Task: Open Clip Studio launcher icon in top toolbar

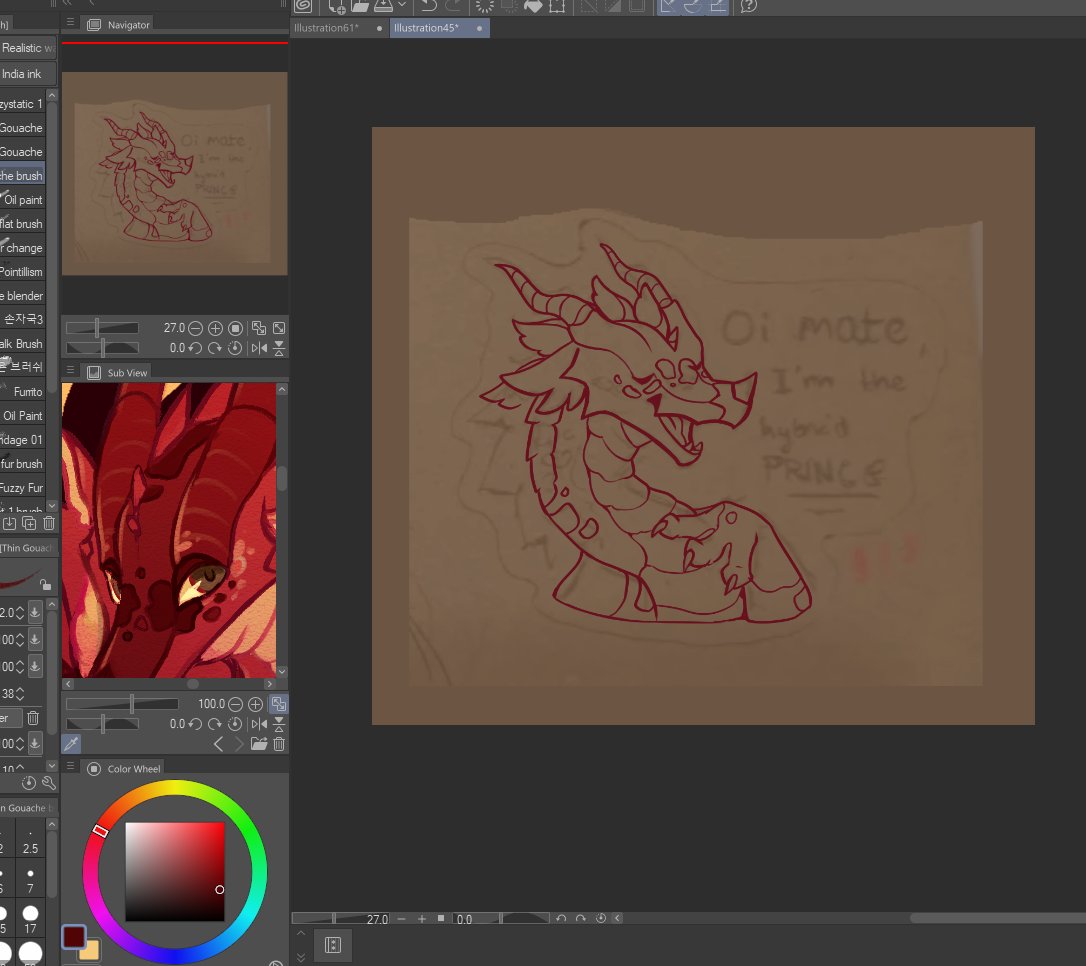Action: [x=303, y=6]
